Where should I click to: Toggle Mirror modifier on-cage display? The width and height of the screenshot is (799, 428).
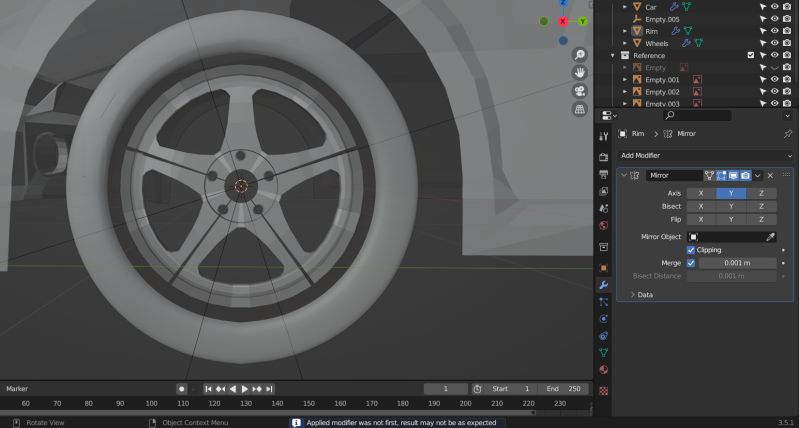(x=709, y=175)
